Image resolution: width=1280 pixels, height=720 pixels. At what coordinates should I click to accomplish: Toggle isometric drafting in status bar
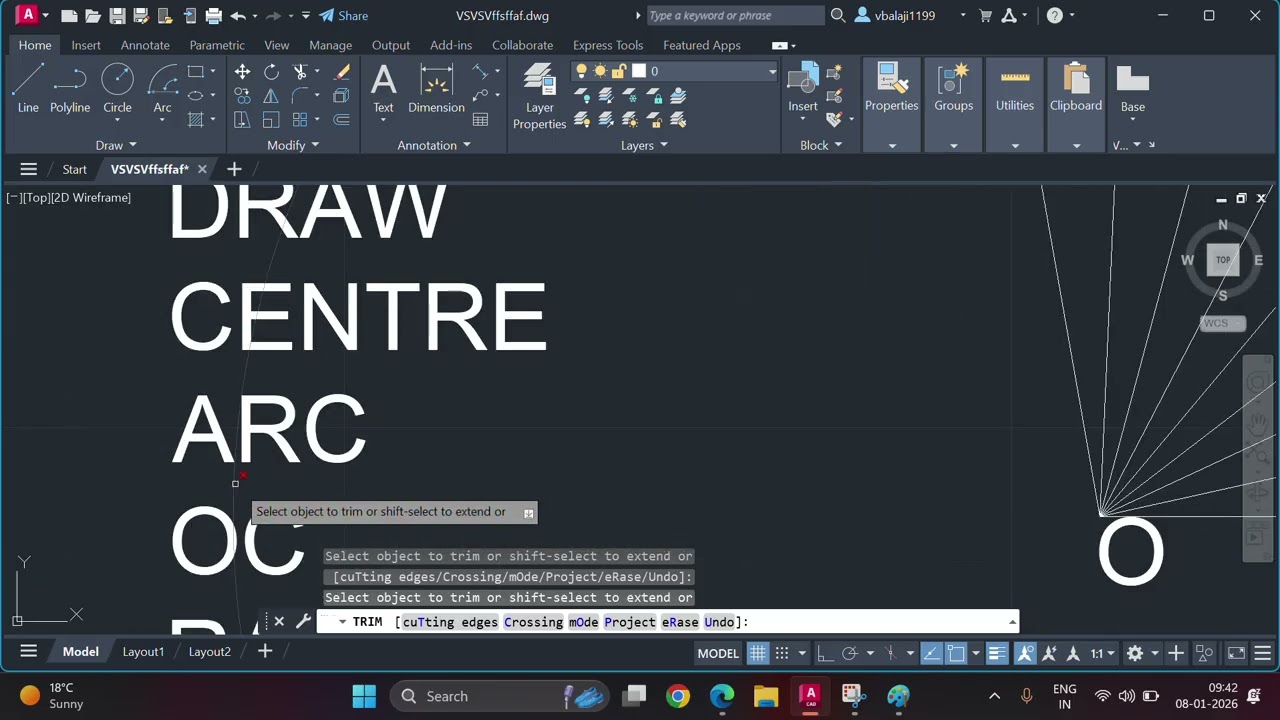pyautogui.click(x=890, y=653)
